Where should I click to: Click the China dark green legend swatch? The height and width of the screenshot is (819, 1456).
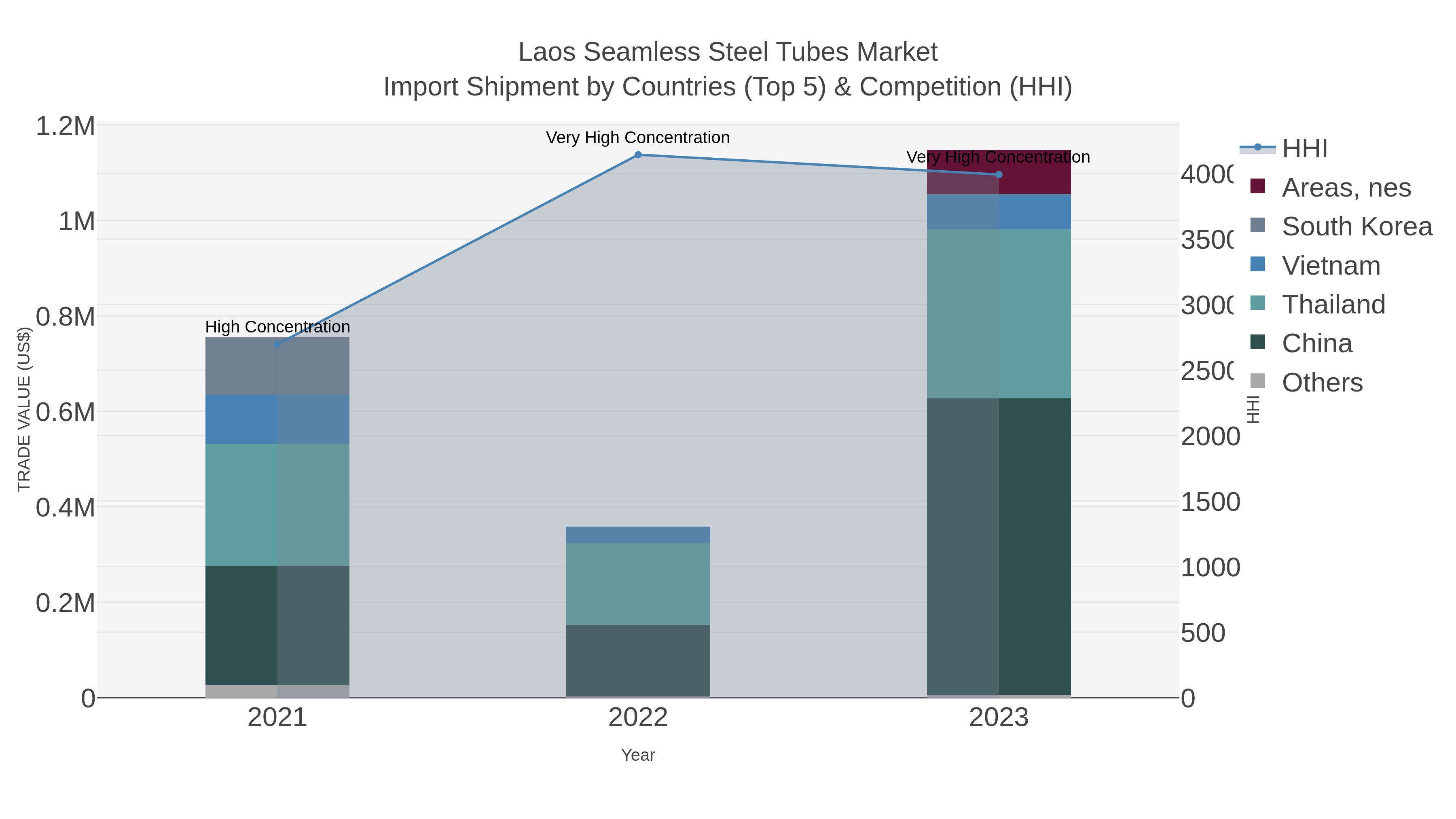point(1257,342)
